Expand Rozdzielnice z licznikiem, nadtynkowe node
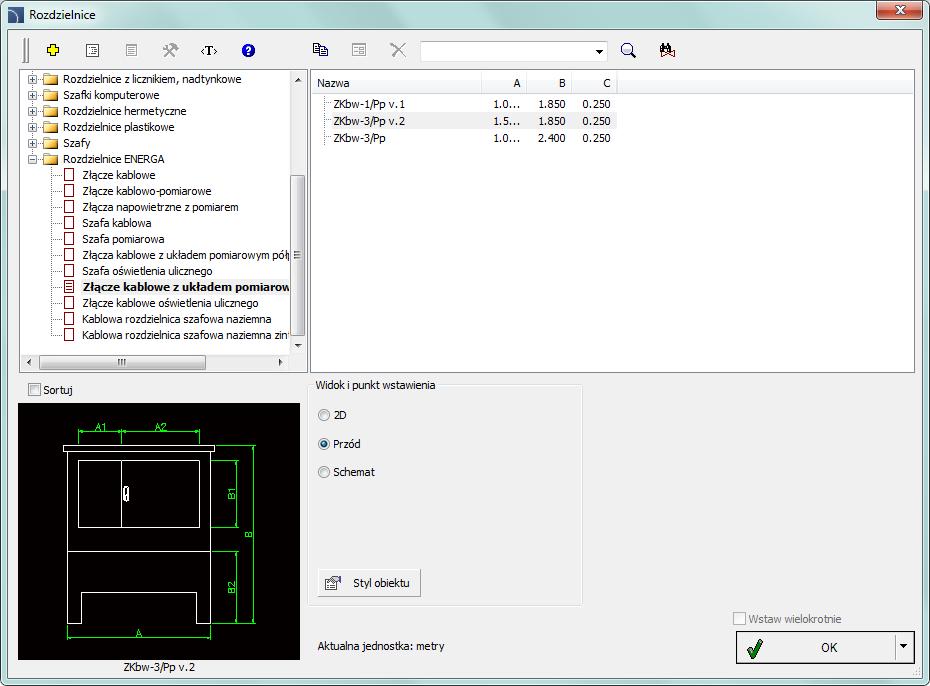Viewport: 930px width, 686px height. (x=33, y=79)
